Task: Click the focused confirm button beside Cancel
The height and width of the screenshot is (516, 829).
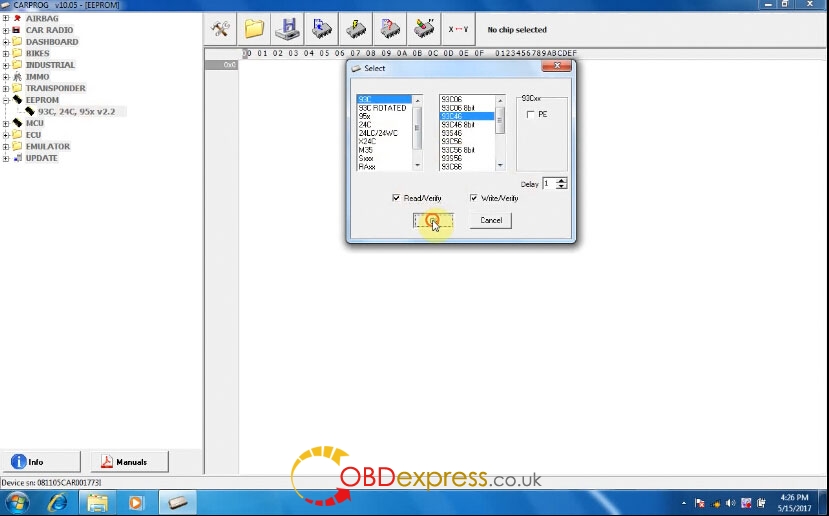Action: pos(433,220)
